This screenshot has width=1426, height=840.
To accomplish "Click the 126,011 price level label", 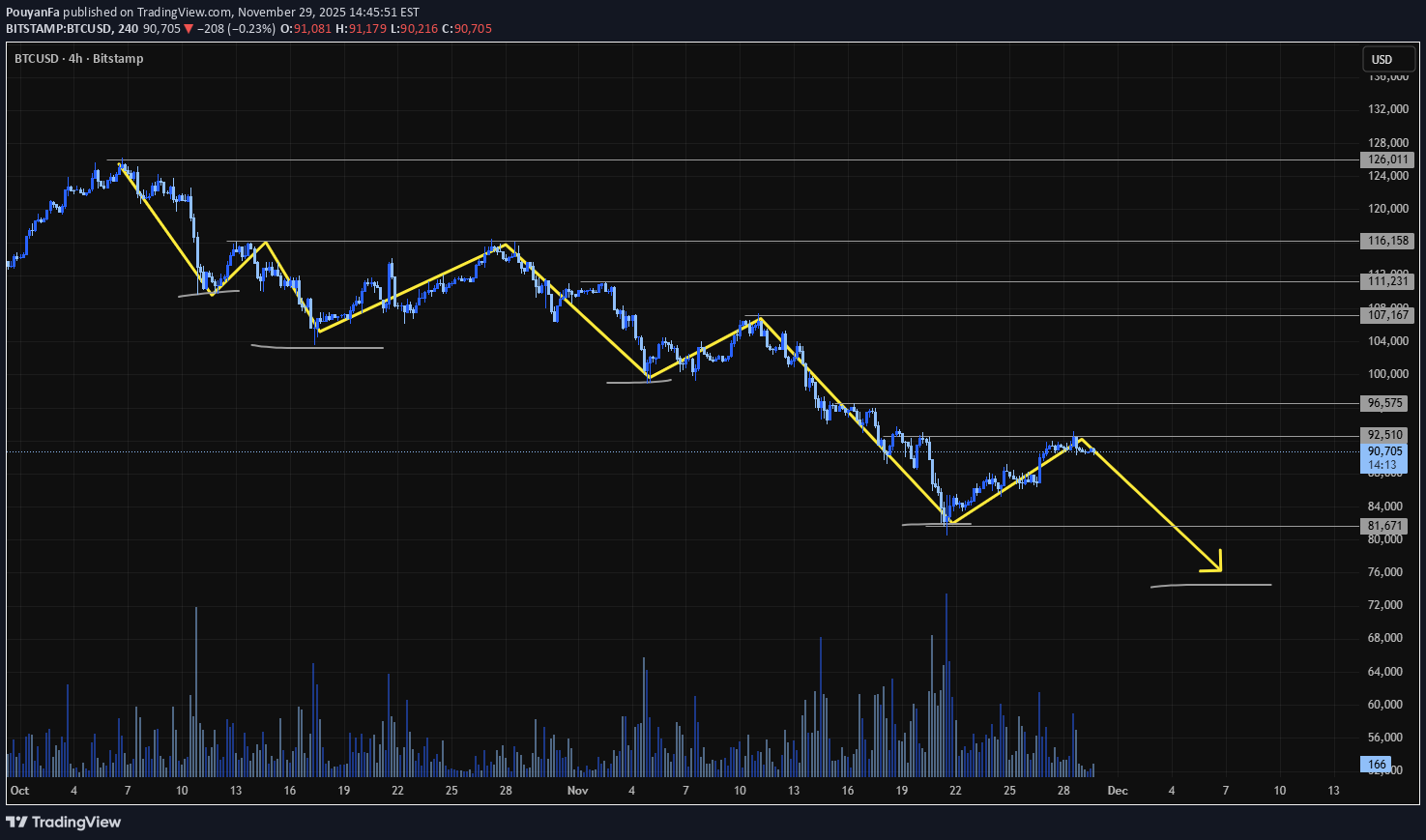I will click(x=1386, y=159).
